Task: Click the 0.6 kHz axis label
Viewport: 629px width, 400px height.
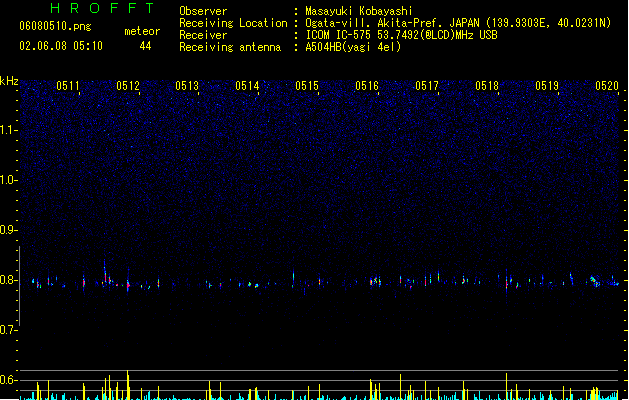Action: coord(8,380)
